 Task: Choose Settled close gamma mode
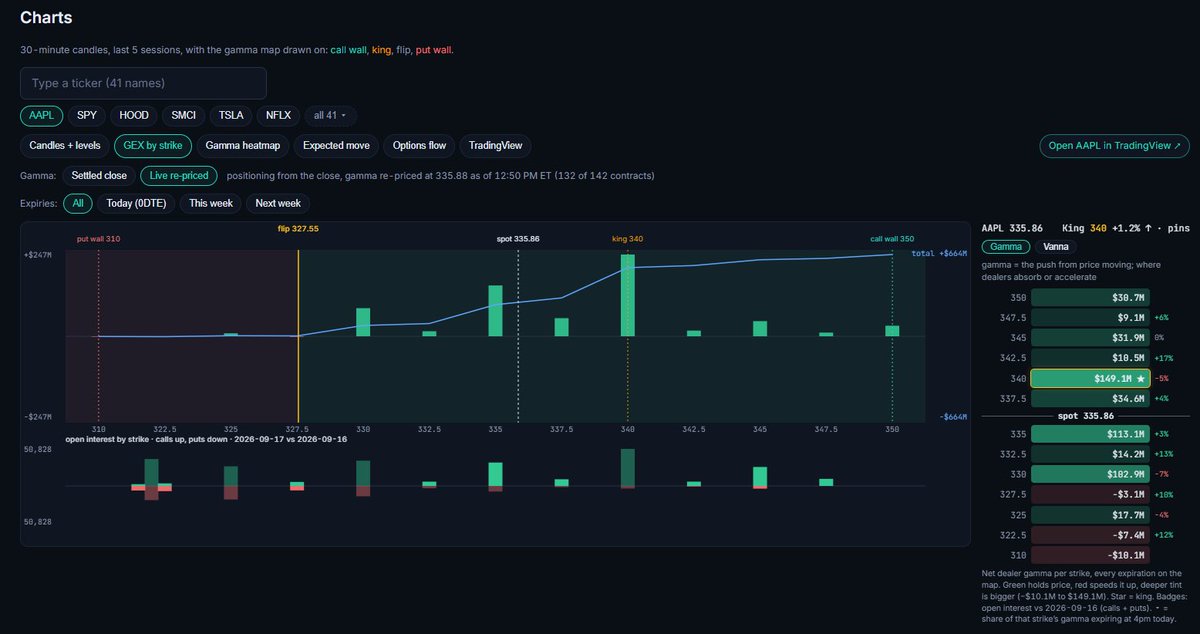[x=99, y=175]
